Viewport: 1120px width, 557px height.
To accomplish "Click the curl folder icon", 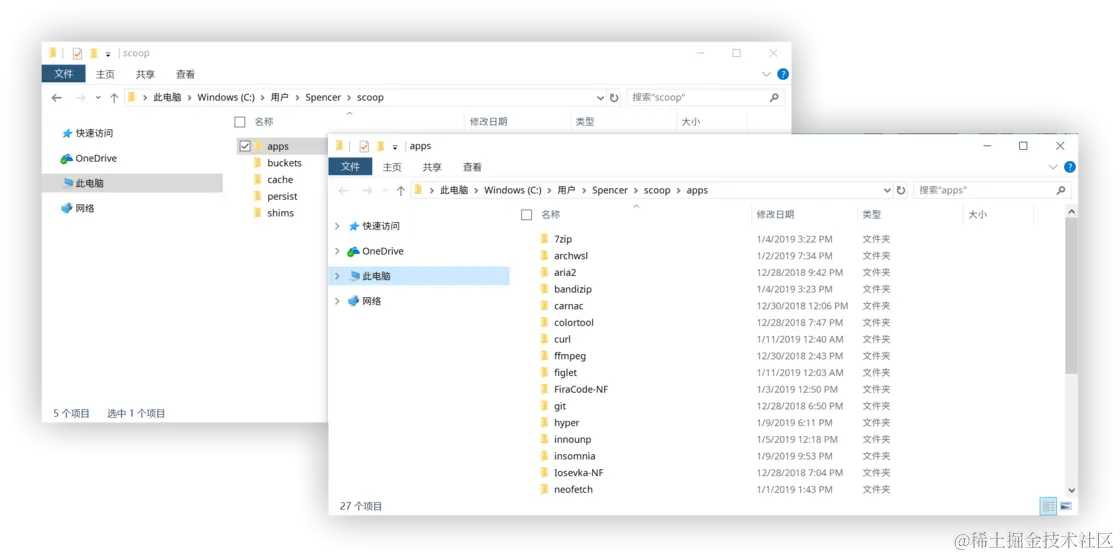I will pyautogui.click(x=544, y=339).
